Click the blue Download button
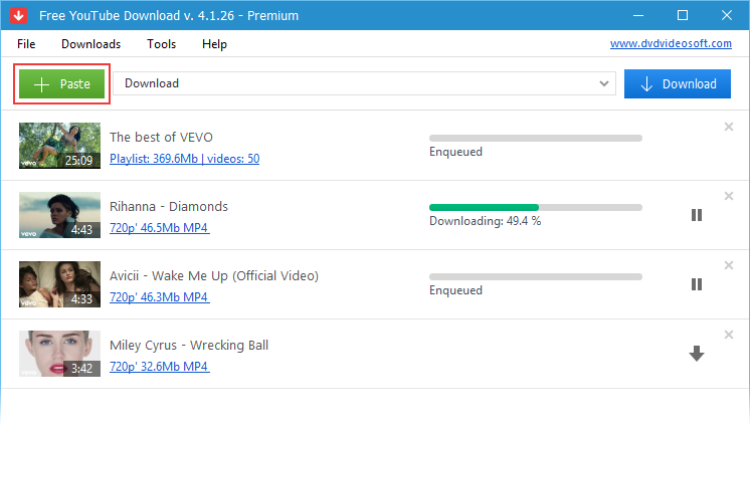The width and height of the screenshot is (750, 500). pyautogui.click(x=677, y=84)
